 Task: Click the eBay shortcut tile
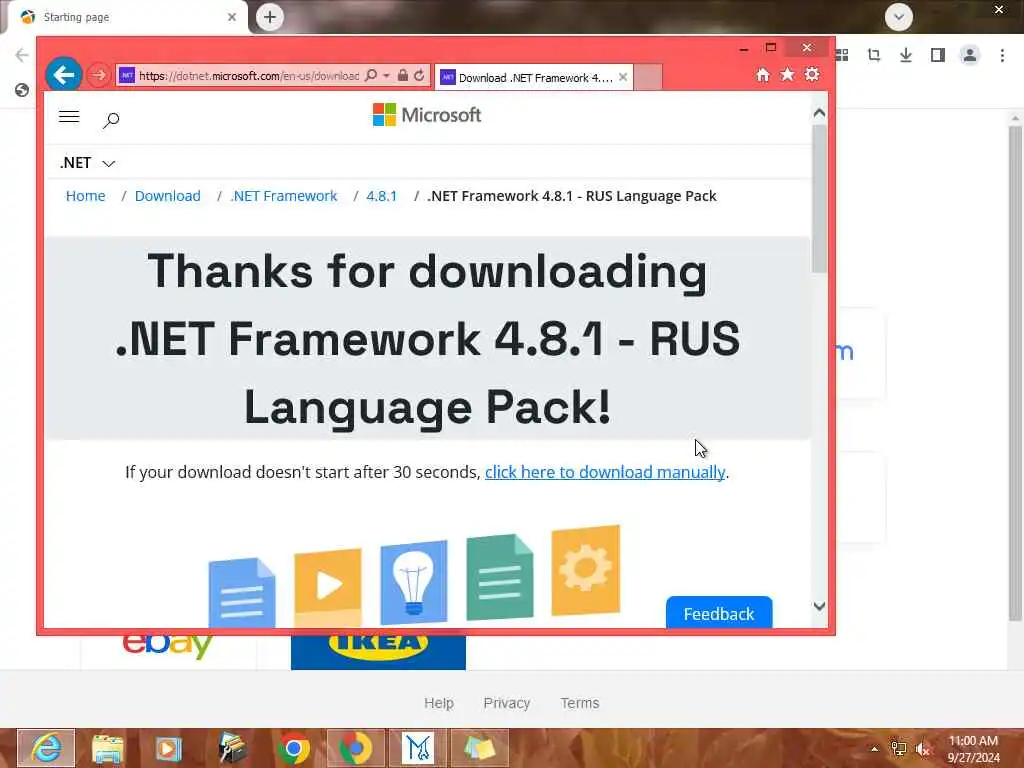point(168,650)
